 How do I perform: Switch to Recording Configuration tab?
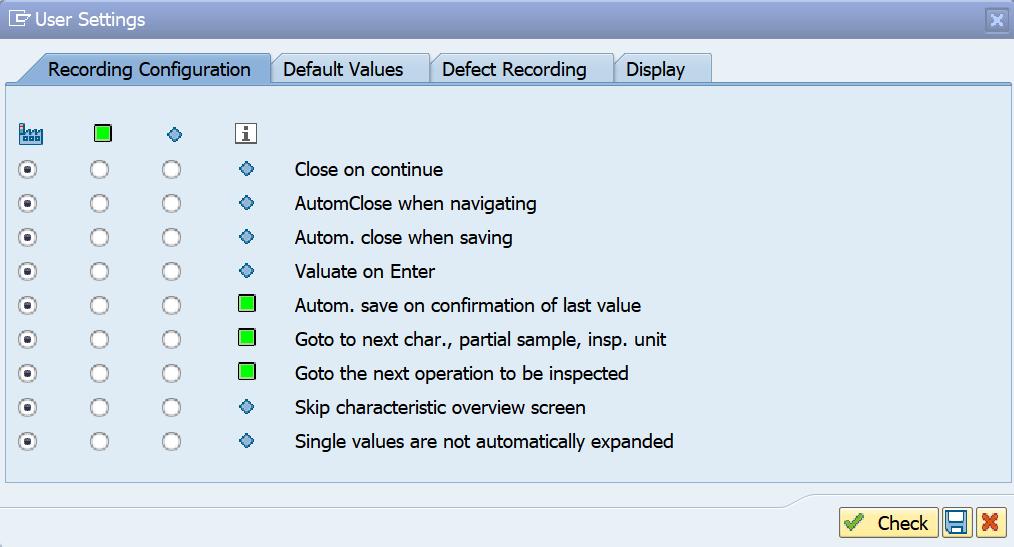pos(149,69)
